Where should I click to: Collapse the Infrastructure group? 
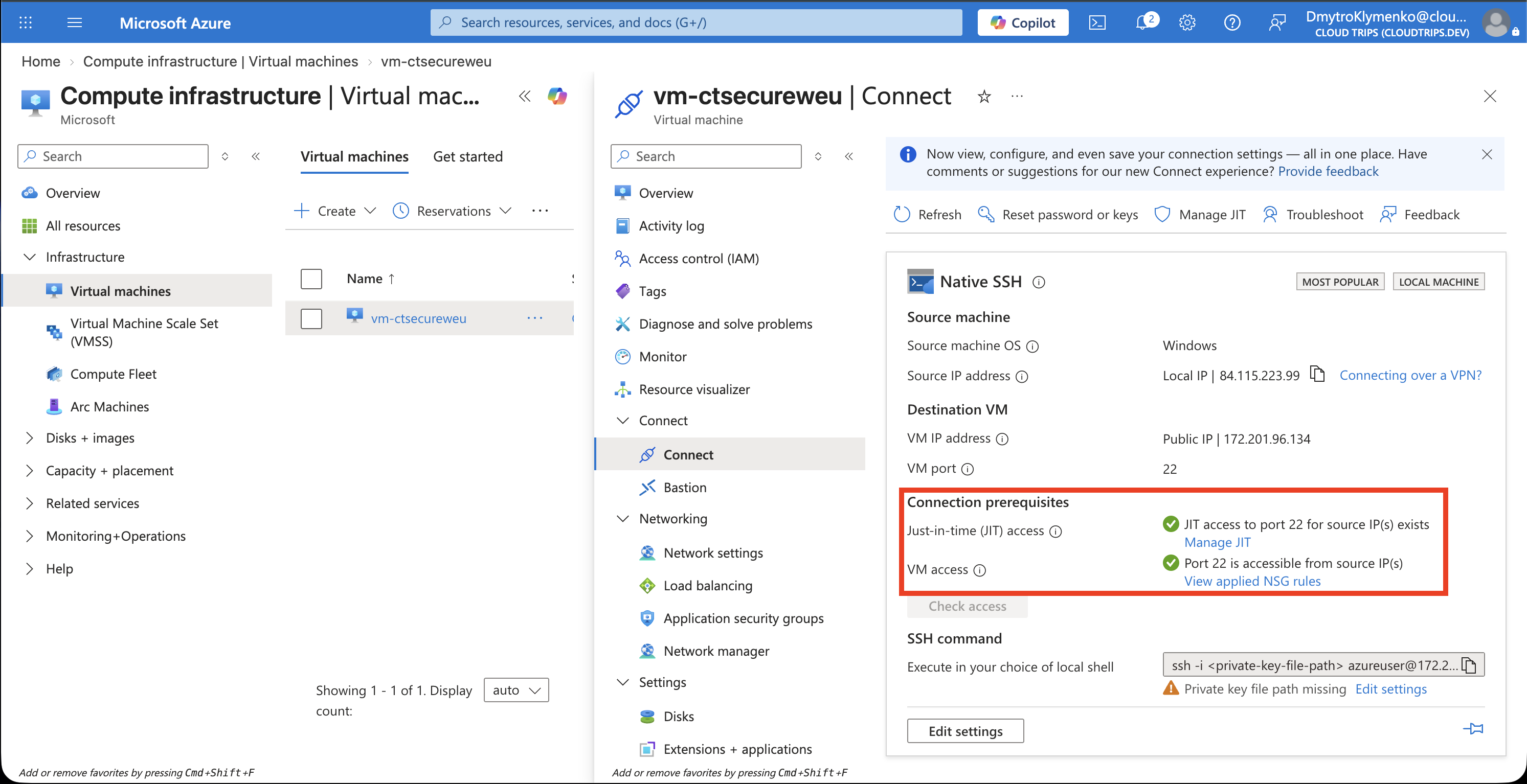[x=29, y=257]
